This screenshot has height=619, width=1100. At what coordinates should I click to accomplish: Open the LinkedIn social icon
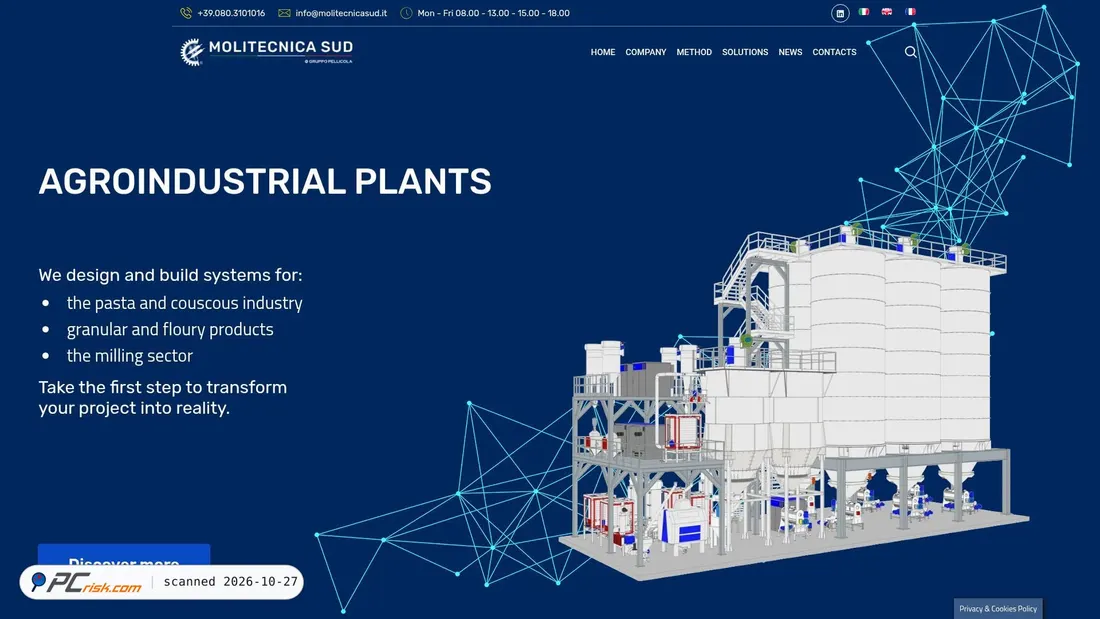coord(840,13)
